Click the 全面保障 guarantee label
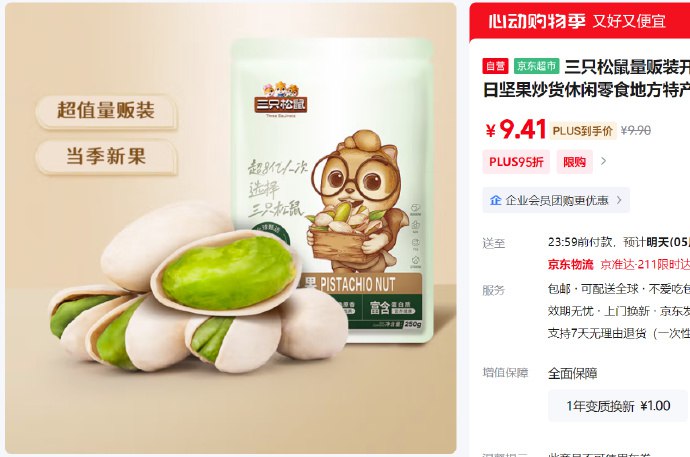The image size is (690, 457). pyautogui.click(x=573, y=373)
